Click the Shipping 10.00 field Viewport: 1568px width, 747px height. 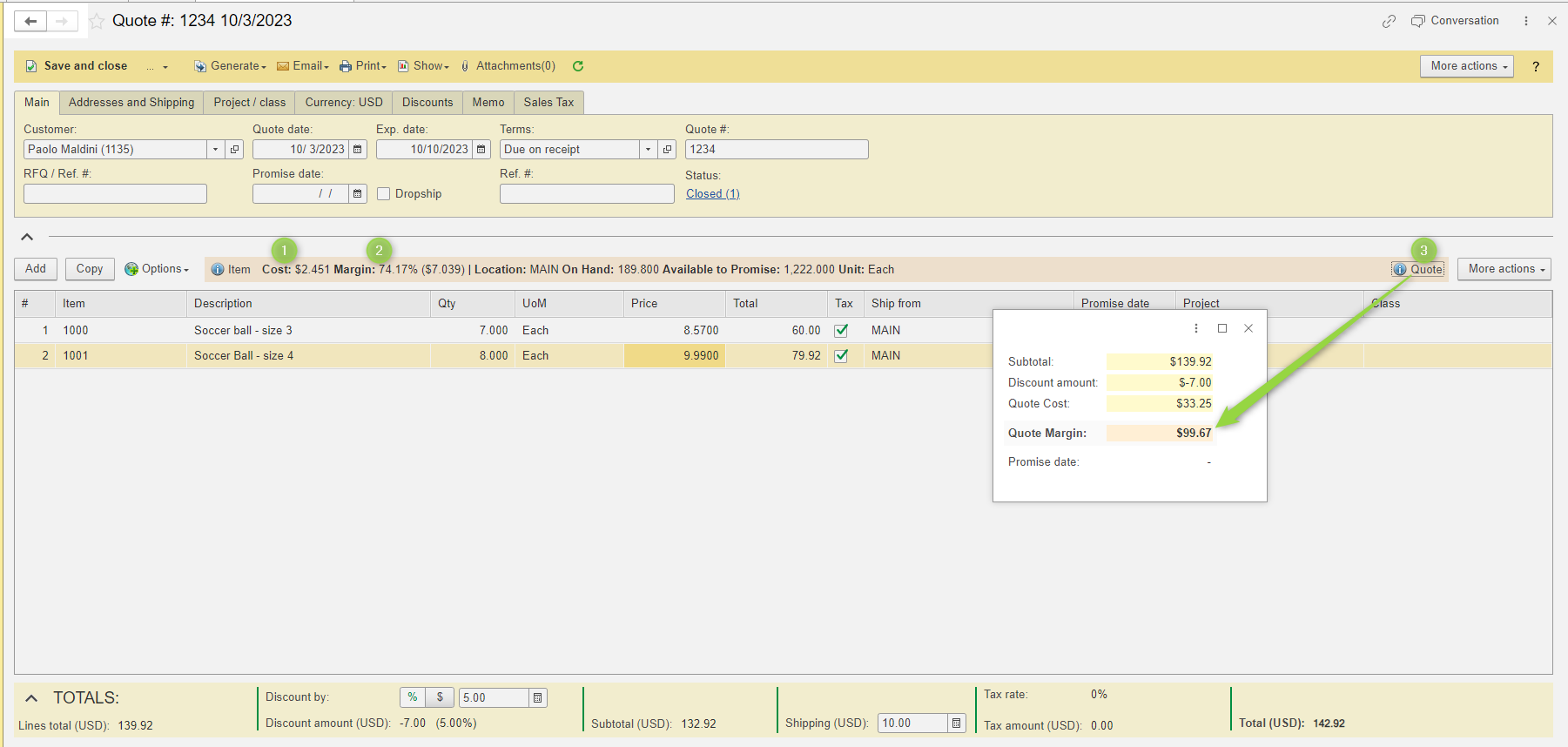coord(912,723)
